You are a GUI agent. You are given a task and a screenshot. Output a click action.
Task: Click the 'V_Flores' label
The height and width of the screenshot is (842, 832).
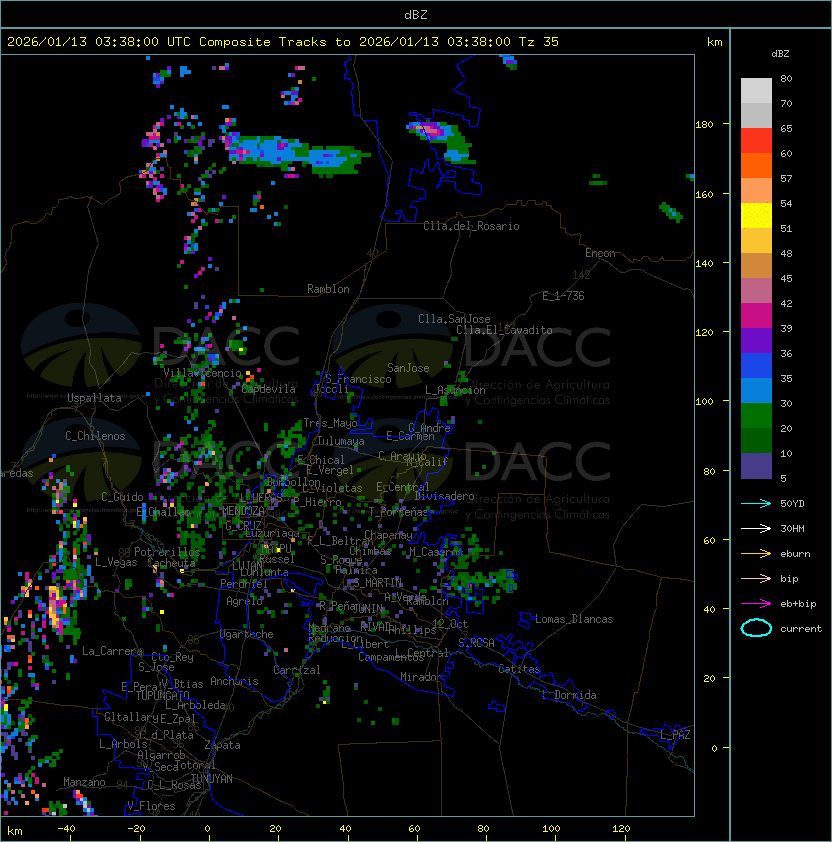click(151, 806)
